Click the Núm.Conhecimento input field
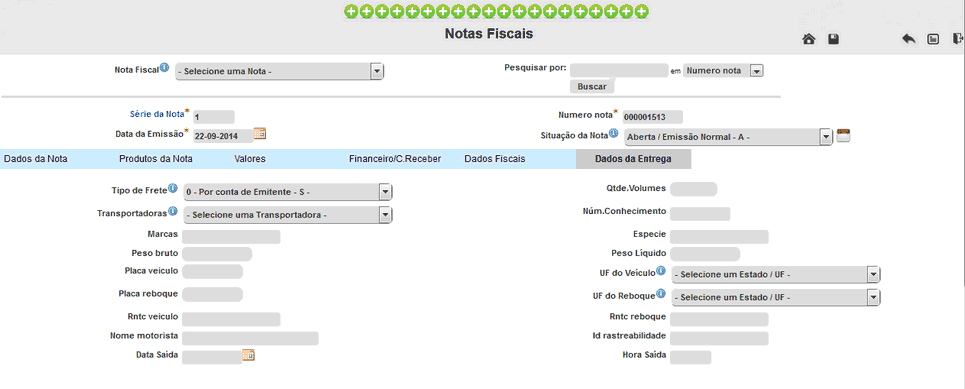The height and width of the screenshot is (389, 965). [x=700, y=214]
